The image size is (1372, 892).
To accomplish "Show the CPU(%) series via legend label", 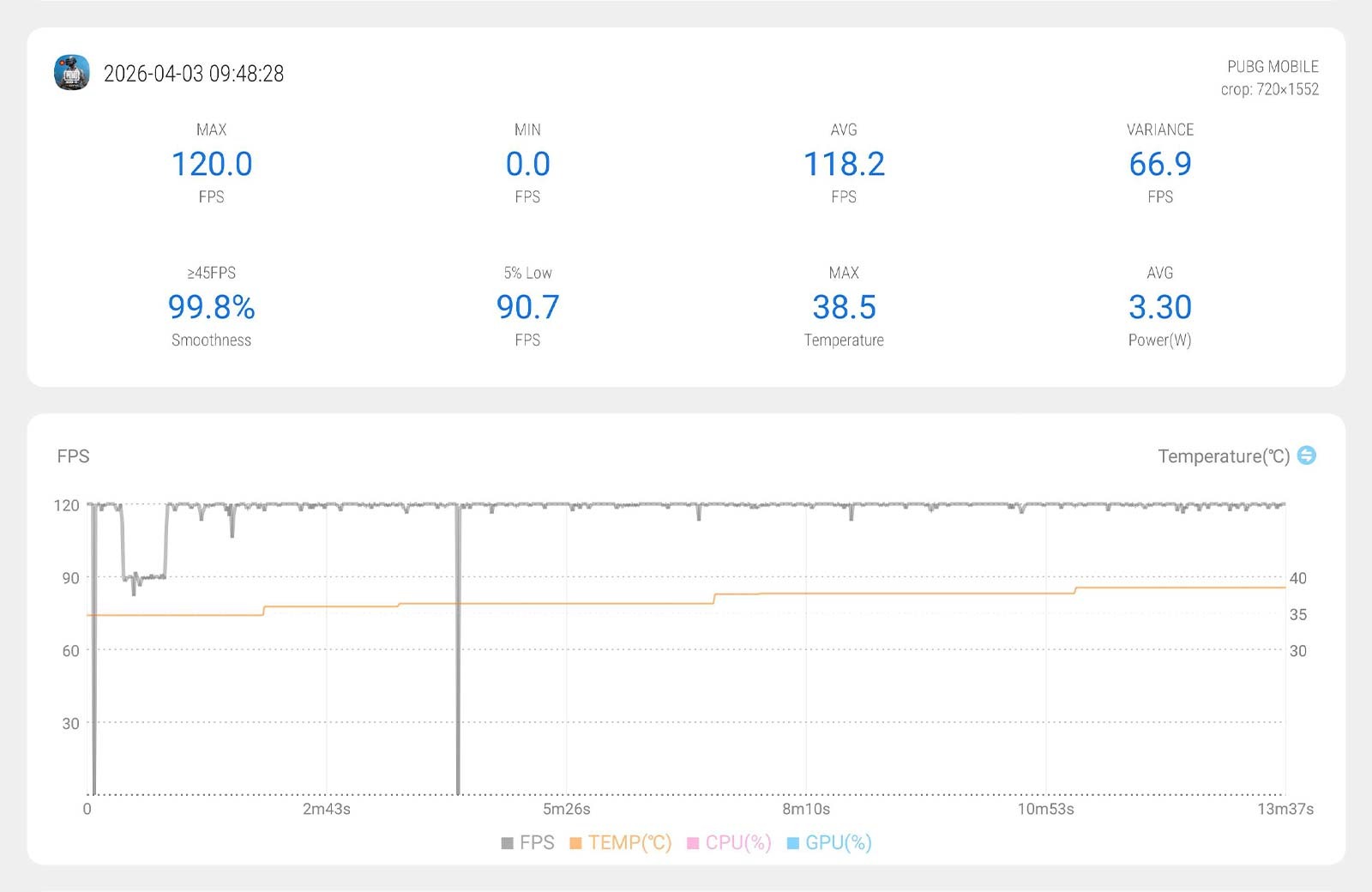I will coord(738,842).
